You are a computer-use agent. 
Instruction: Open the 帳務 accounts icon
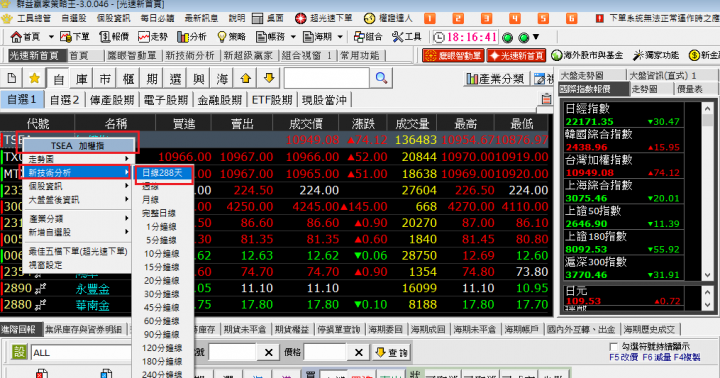coord(270,37)
